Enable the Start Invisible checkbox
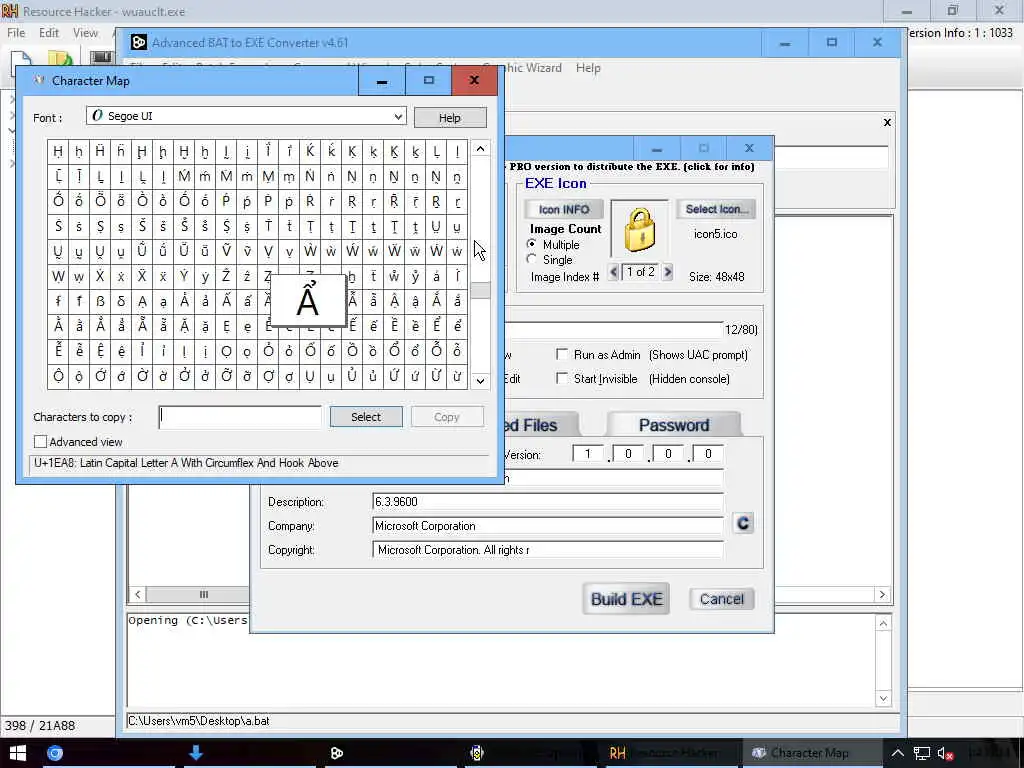Image resolution: width=1024 pixels, height=768 pixels. point(562,378)
